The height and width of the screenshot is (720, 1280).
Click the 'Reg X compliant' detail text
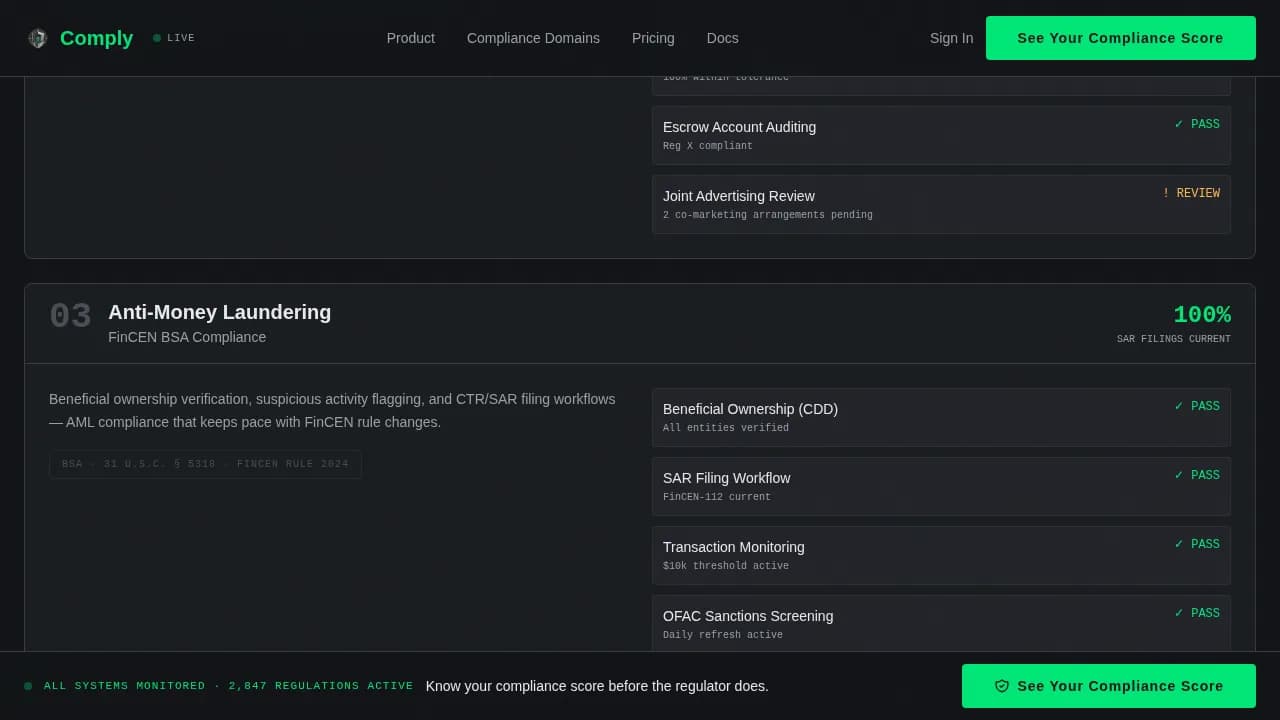[708, 146]
